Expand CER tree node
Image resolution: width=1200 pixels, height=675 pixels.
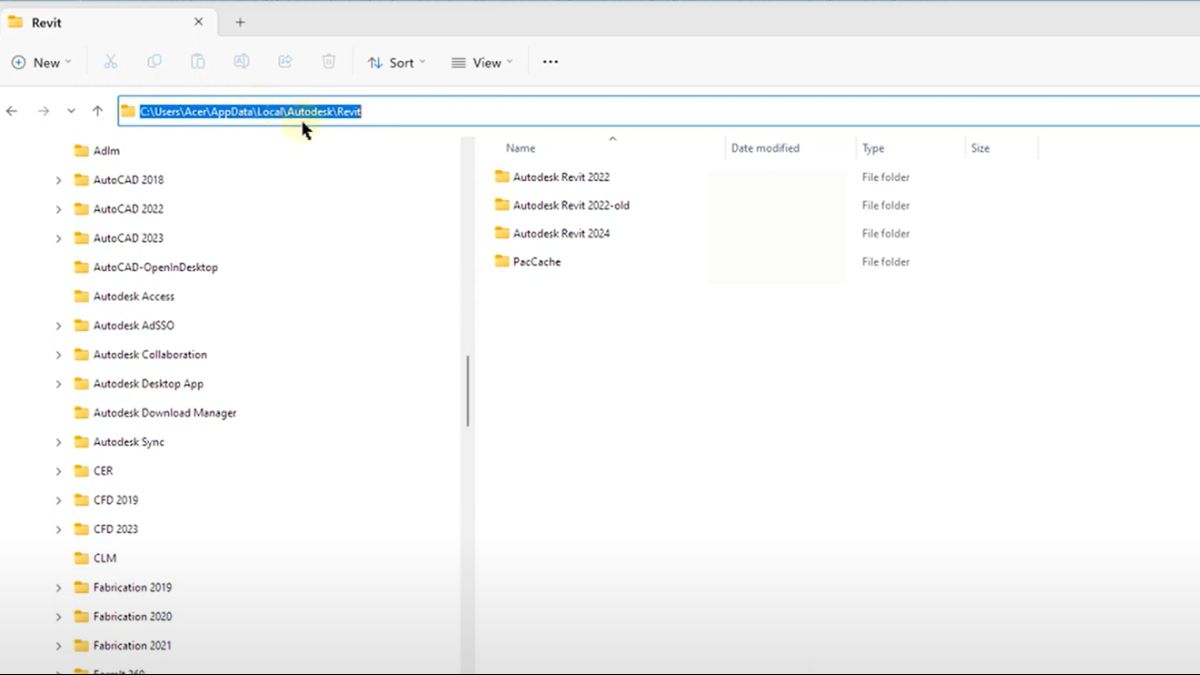tap(58, 471)
